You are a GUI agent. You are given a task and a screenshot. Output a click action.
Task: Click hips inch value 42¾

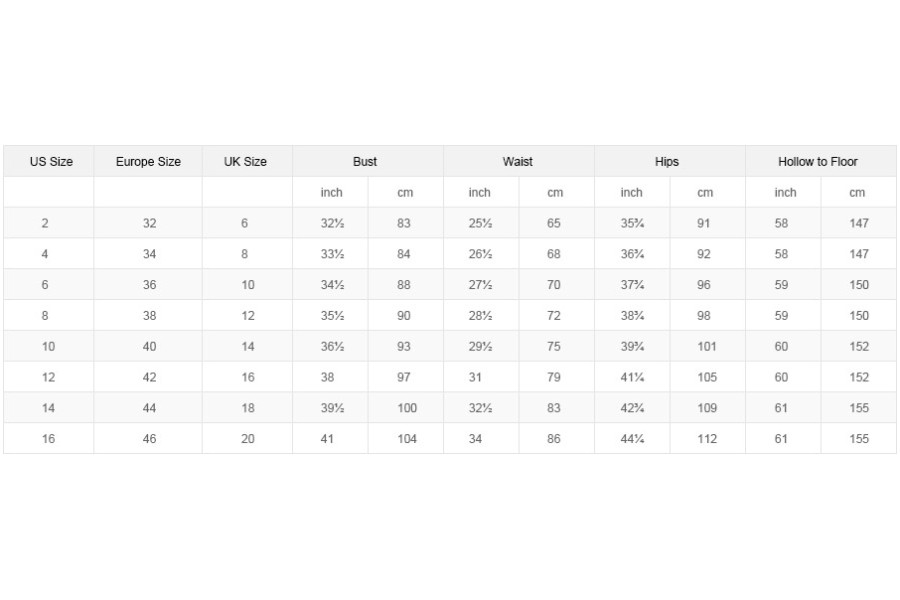[x=632, y=408]
